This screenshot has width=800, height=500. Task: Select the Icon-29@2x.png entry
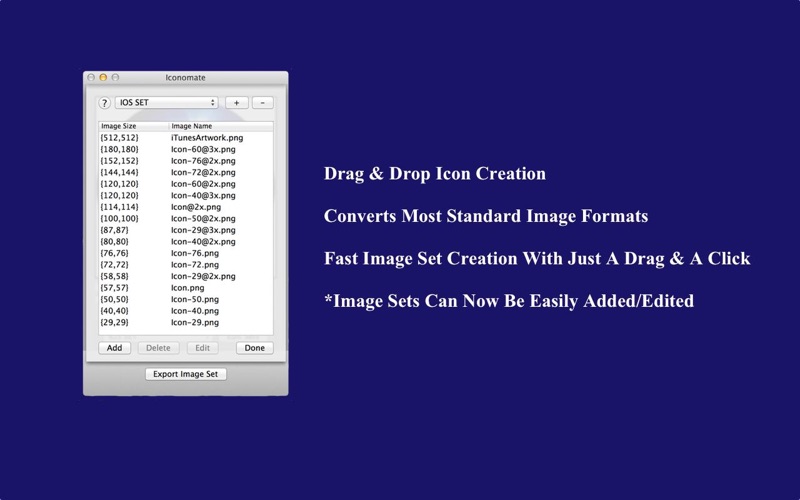click(203, 276)
